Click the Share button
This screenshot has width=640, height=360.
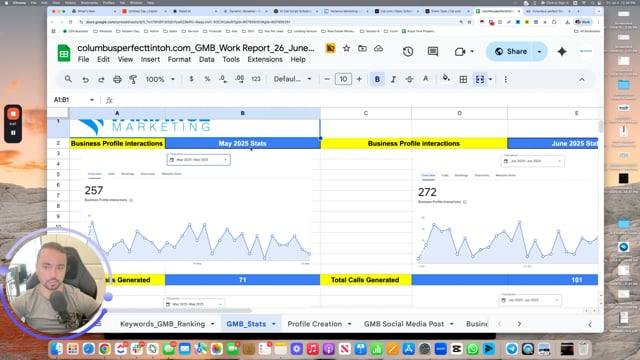click(x=511, y=51)
